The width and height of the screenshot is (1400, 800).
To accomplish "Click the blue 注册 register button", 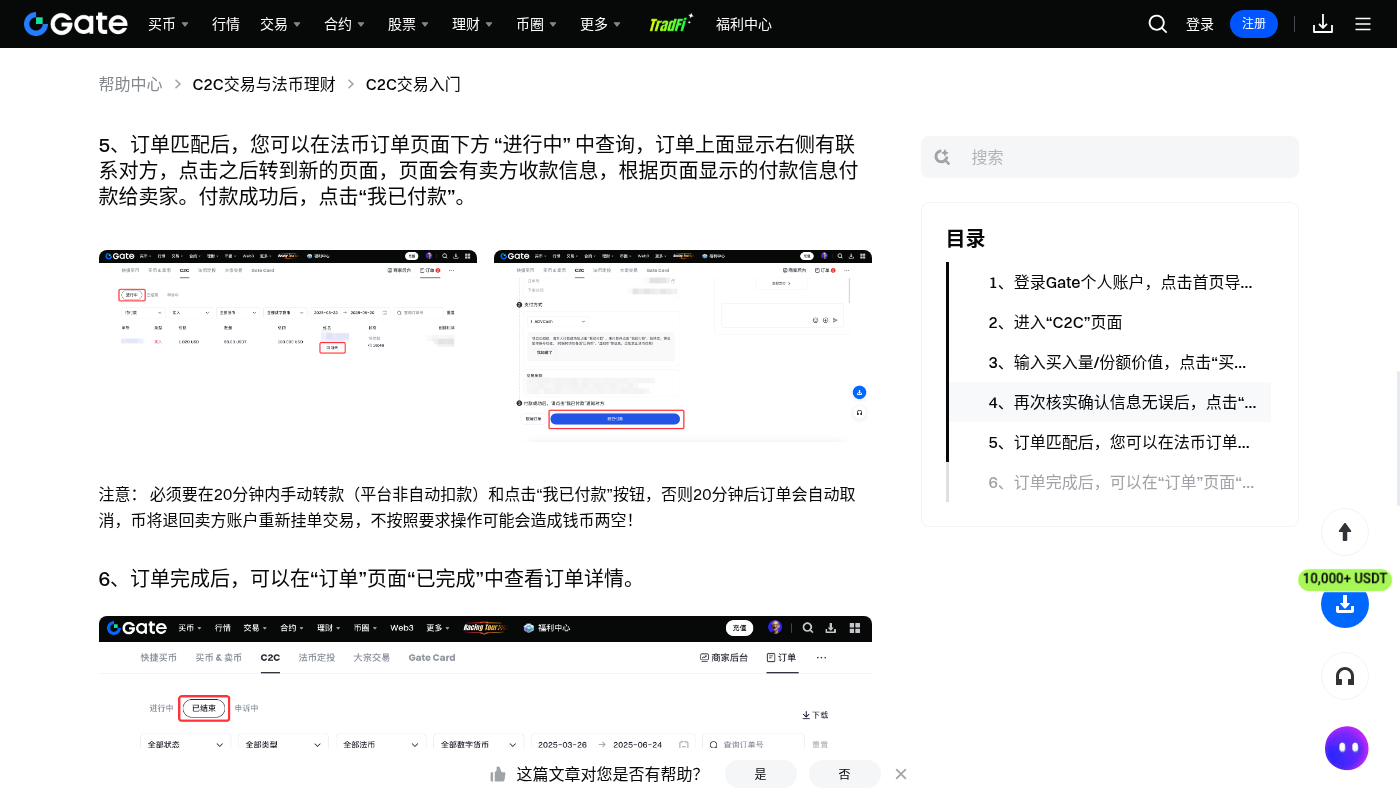I will (1254, 24).
